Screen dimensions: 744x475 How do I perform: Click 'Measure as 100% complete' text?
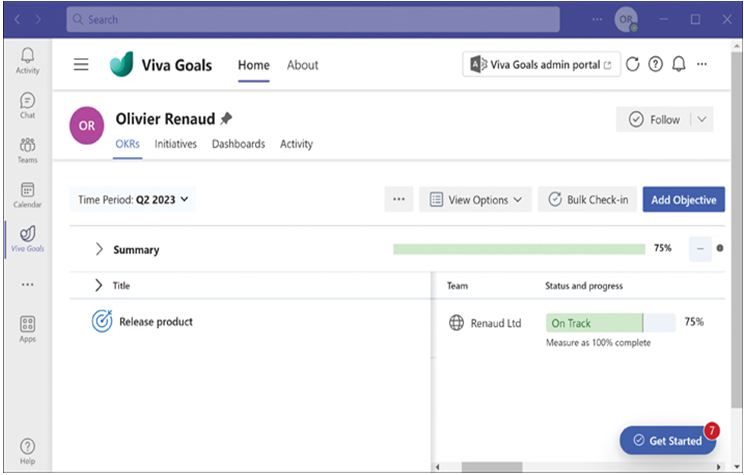pos(598,343)
